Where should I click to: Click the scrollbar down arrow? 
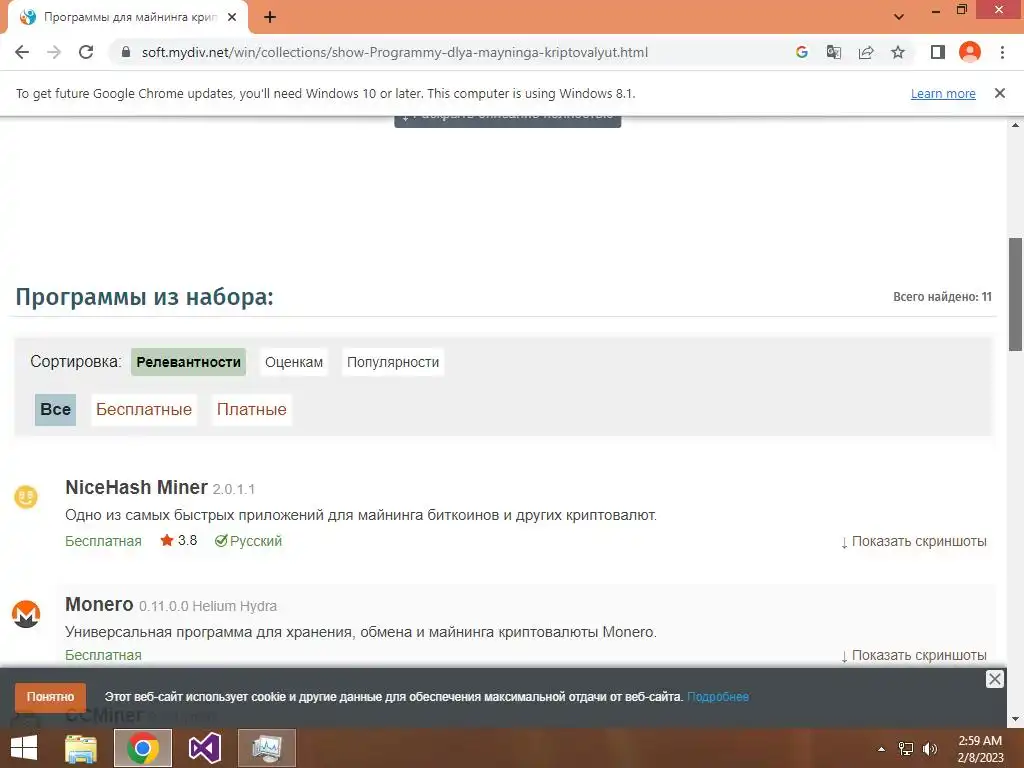click(1016, 720)
